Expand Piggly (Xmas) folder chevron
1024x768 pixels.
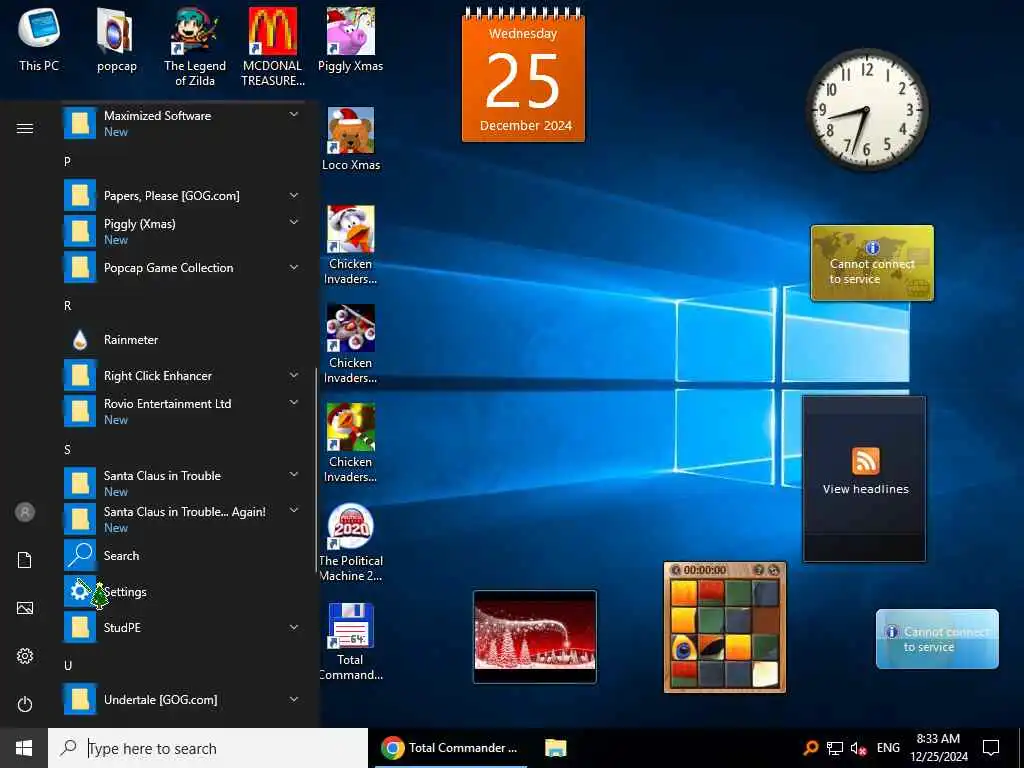[x=294, y=222]
